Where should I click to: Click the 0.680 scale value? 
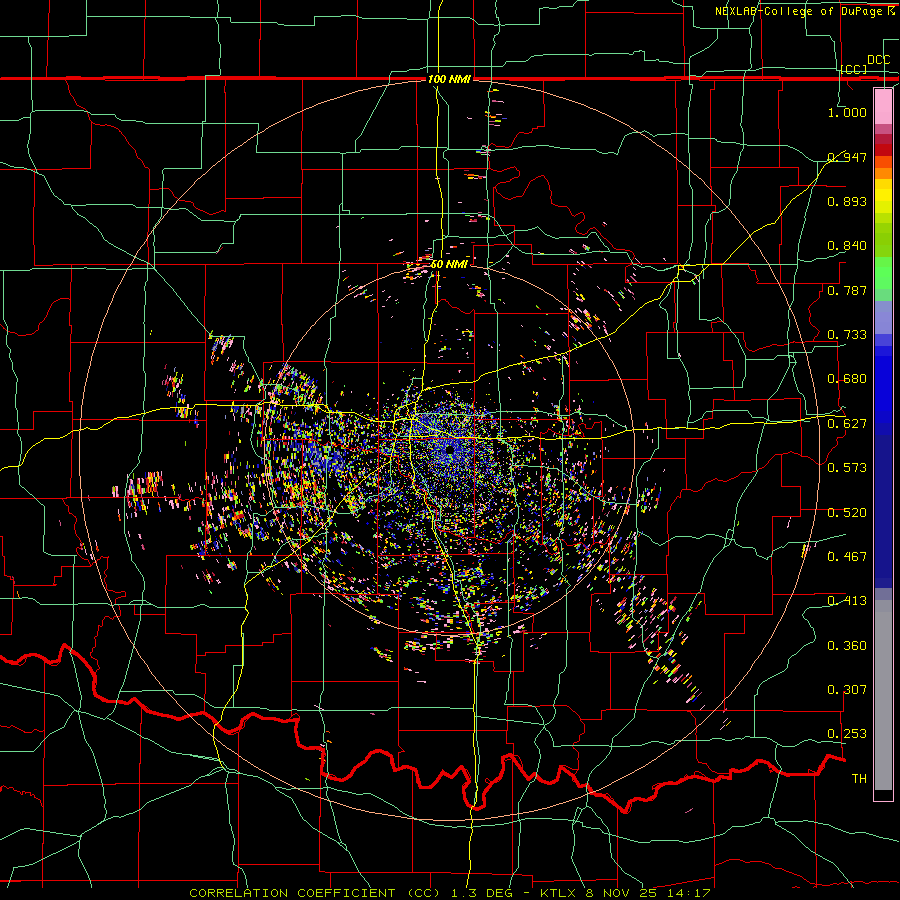[x=847, y=379]
